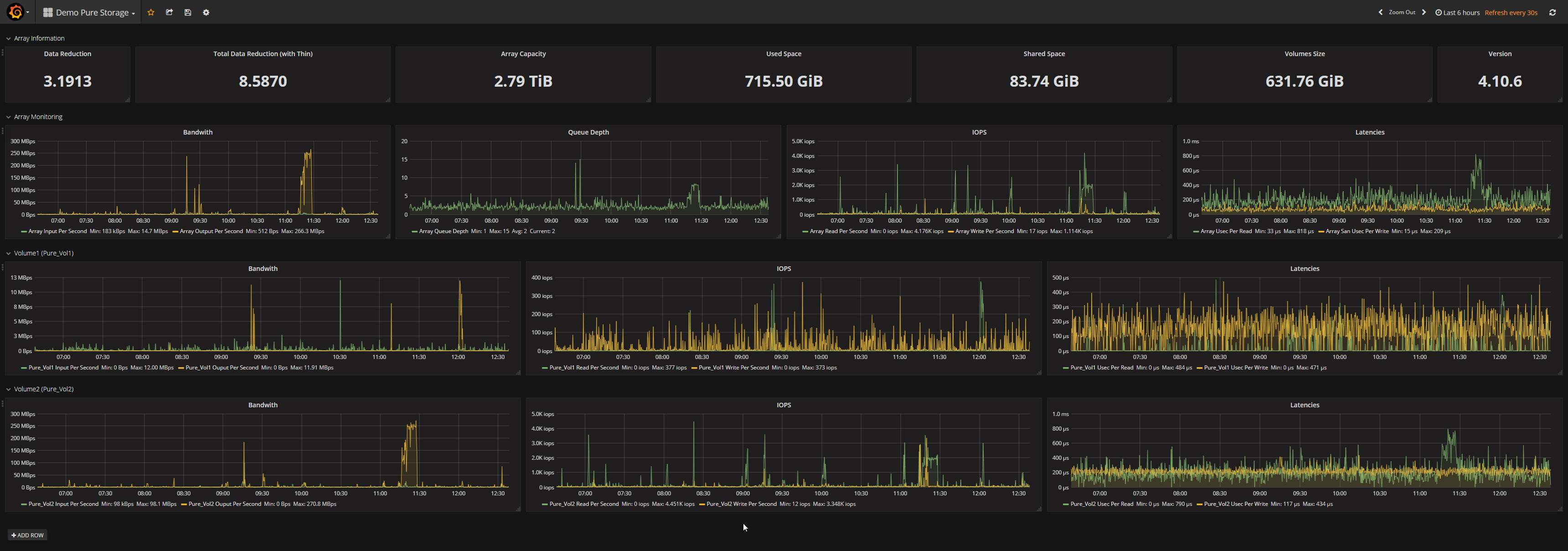Open the Last 6 hours time picker
This screenshot has width=1568, height=551.
[1457, 12]
